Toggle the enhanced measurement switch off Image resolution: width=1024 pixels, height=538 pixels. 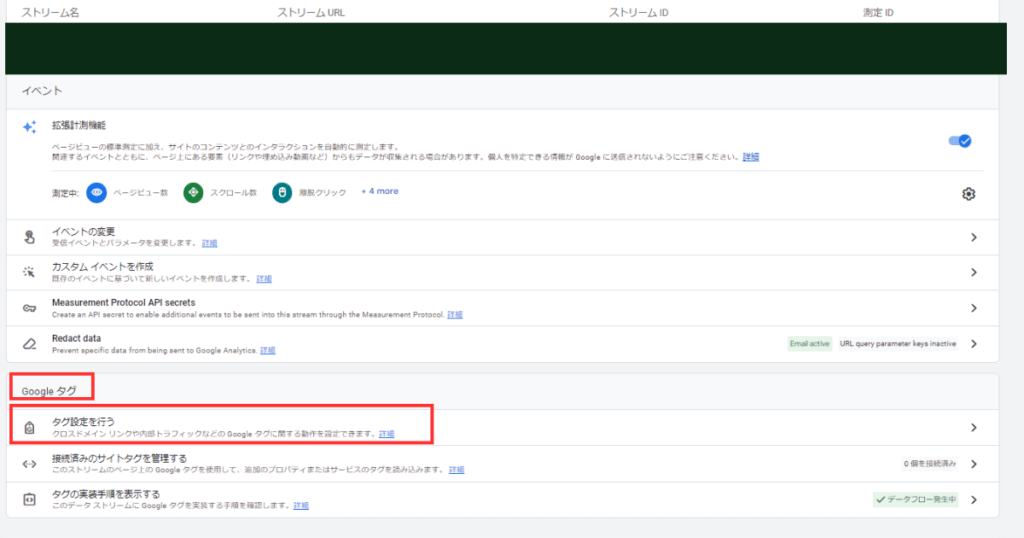959,141
